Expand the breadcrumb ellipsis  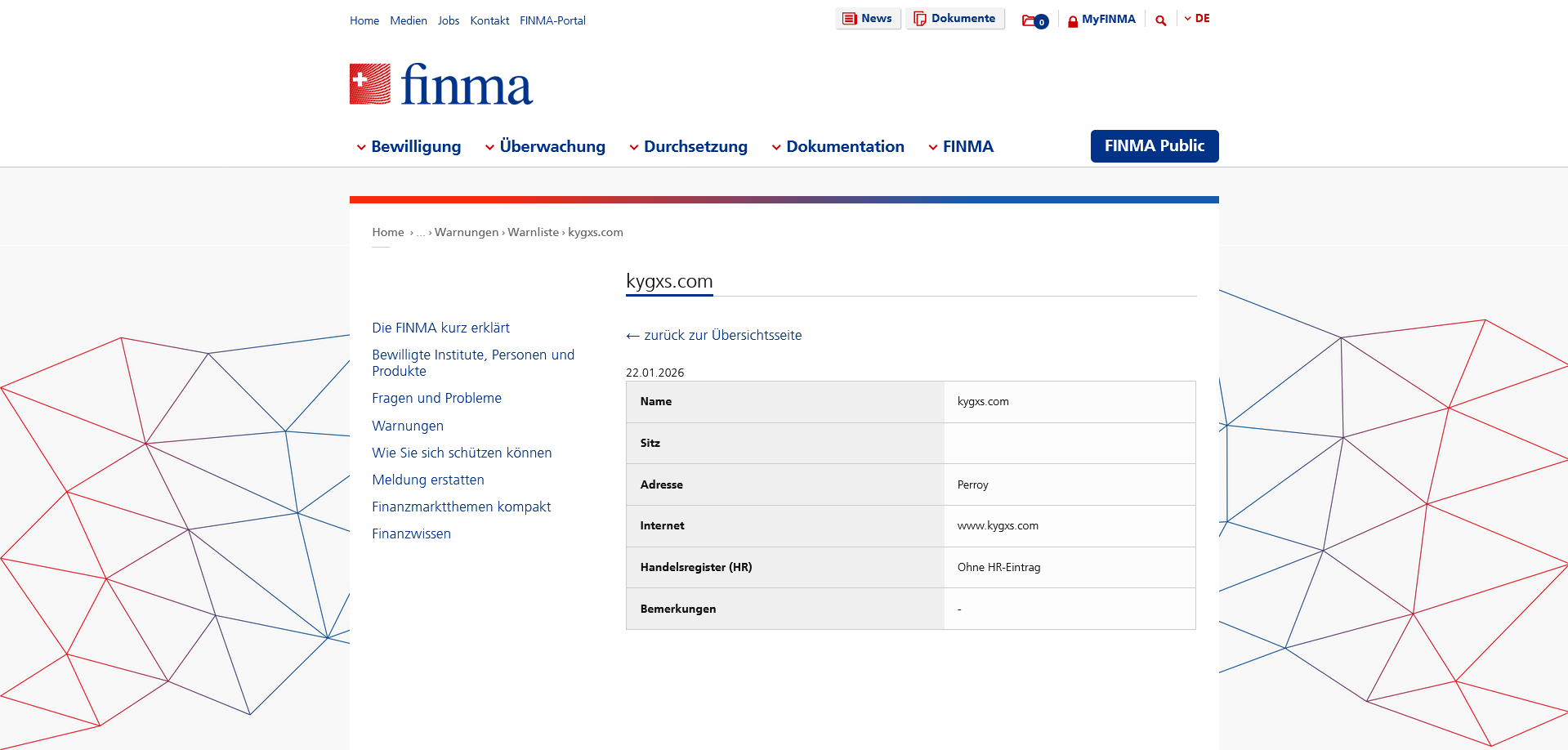pyautogui.click(x=421, y=233)
